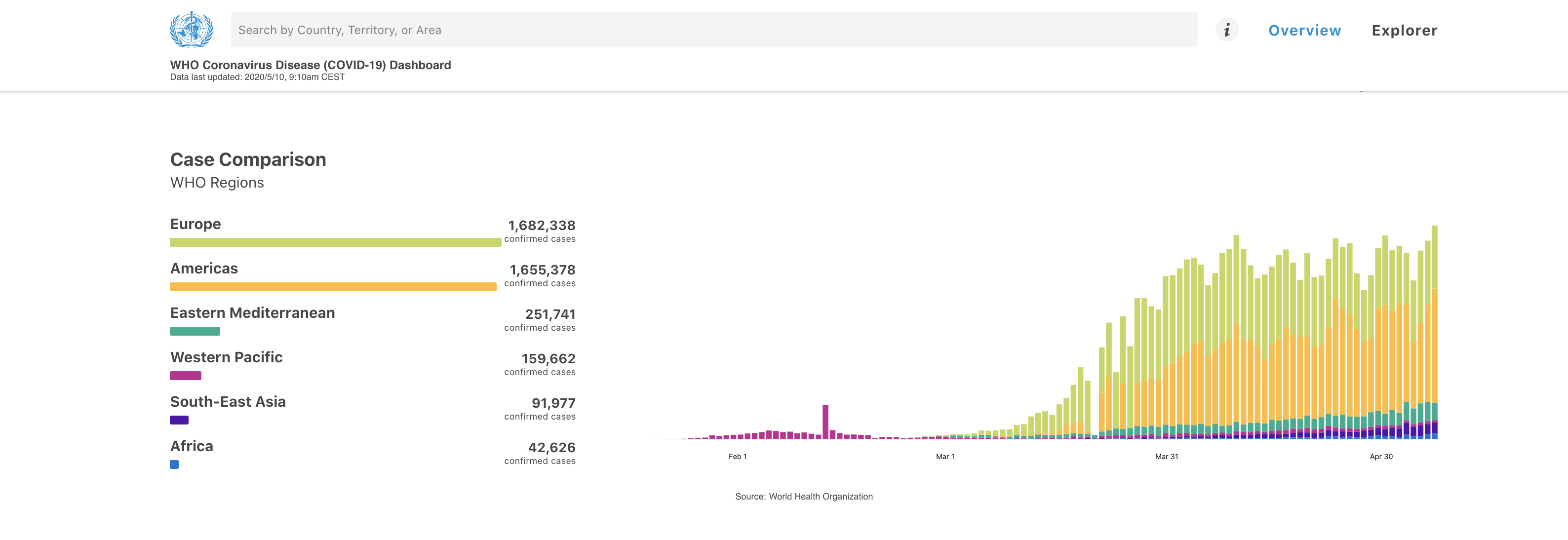Focus the country search field
The width and height of the screenshot is (1568, 540).
tap(713, 30)
